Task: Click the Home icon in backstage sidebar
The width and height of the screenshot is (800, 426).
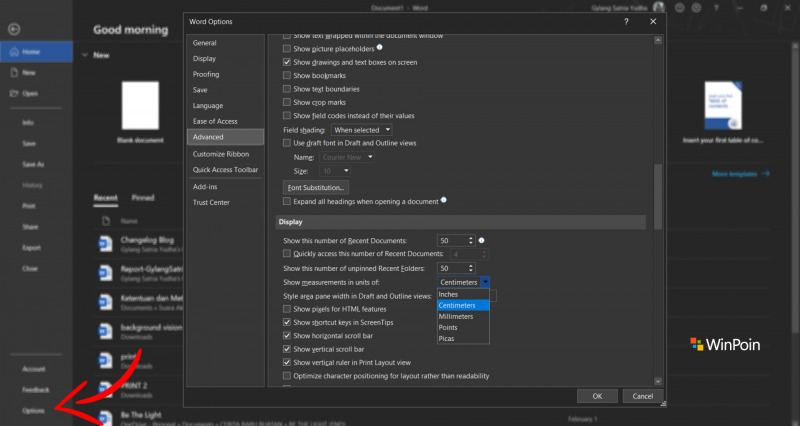Action: click(x=14, y=52)
